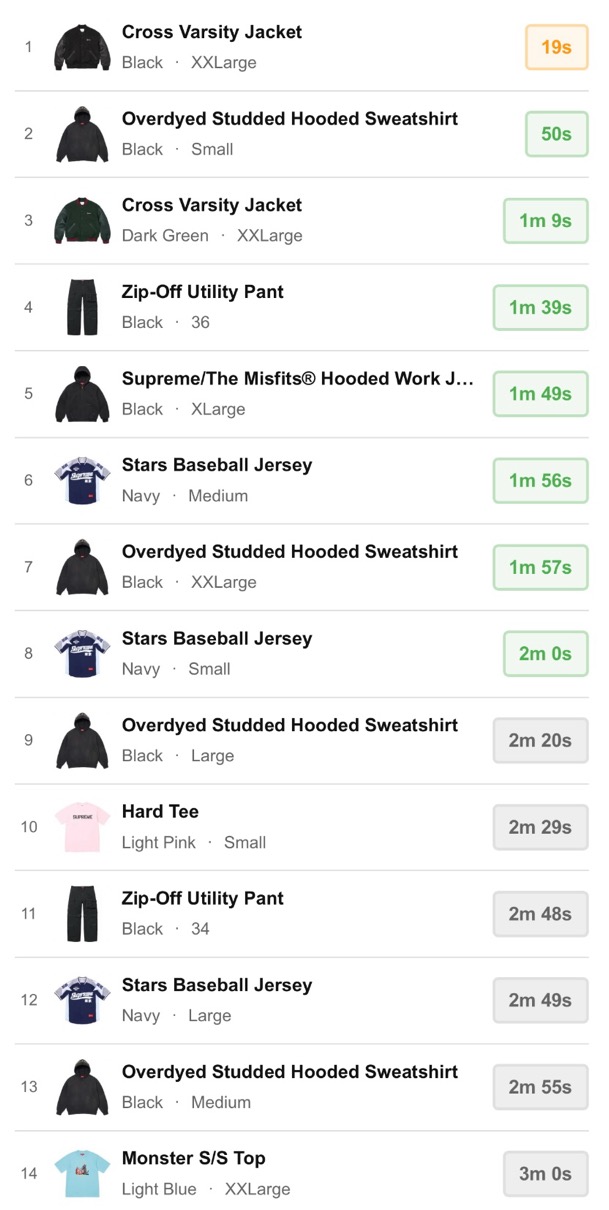
Task: Click the 2m 20s gray badge
Action: (540, 740)
